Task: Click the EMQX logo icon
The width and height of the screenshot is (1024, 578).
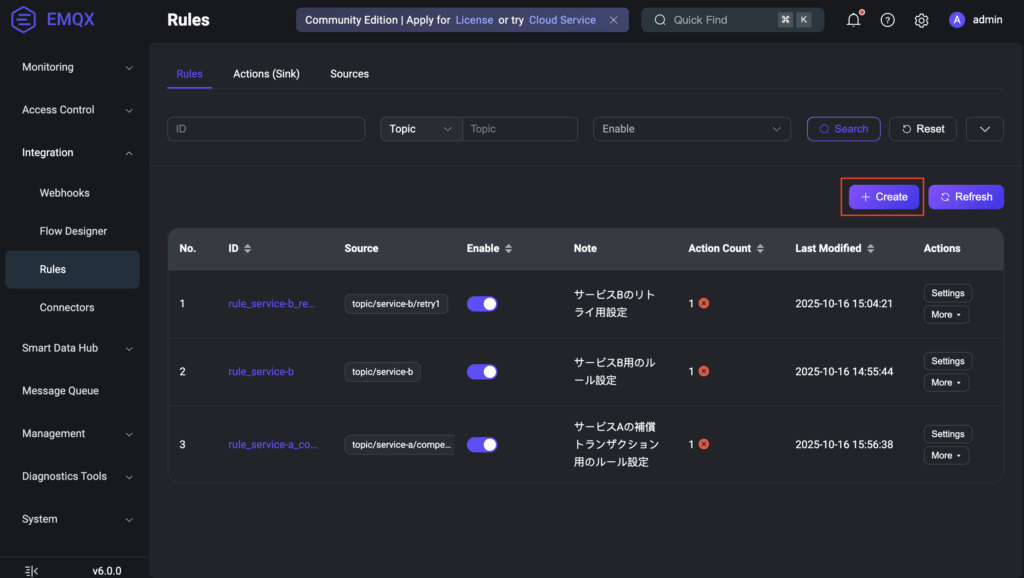Action: point(23,20)
